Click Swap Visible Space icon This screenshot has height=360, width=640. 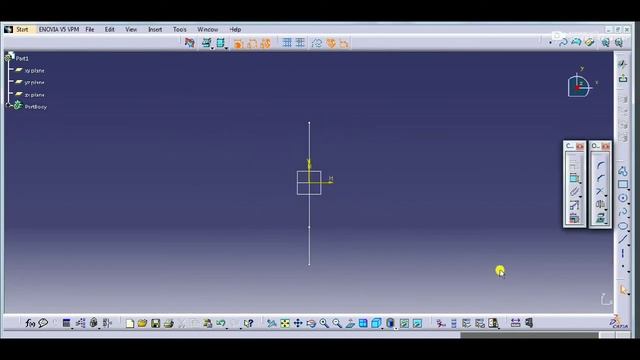pyautogui.click(x=417, y=323)
